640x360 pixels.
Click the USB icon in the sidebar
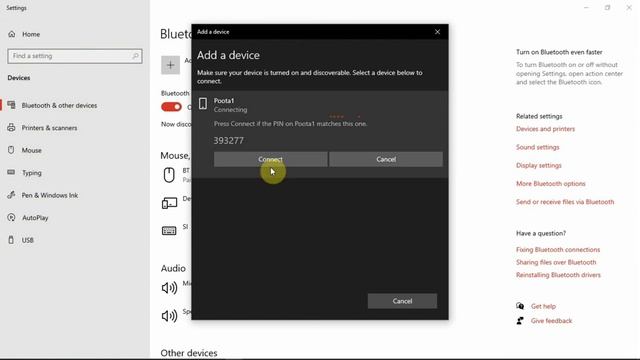coord(11,240)
